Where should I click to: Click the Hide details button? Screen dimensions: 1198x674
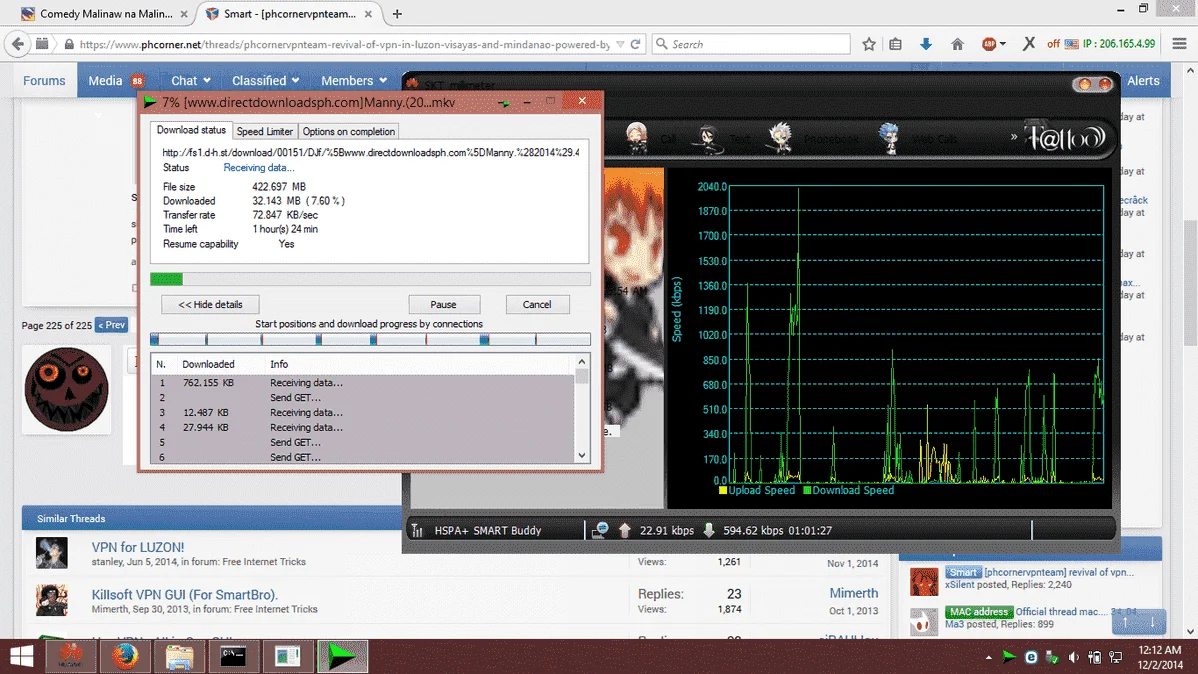point(210,304)
